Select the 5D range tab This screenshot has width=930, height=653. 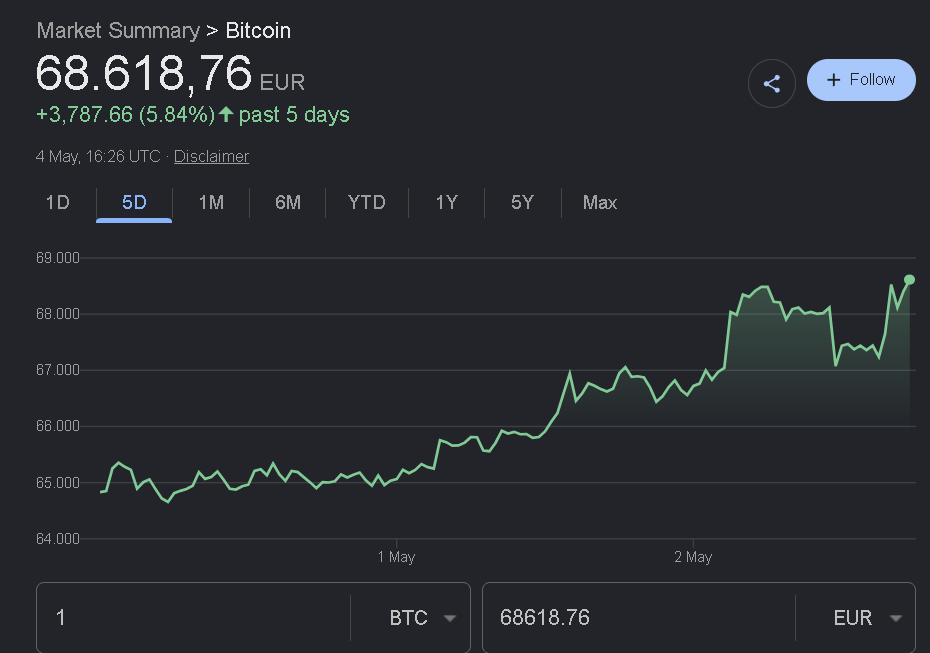click(134, 203)
